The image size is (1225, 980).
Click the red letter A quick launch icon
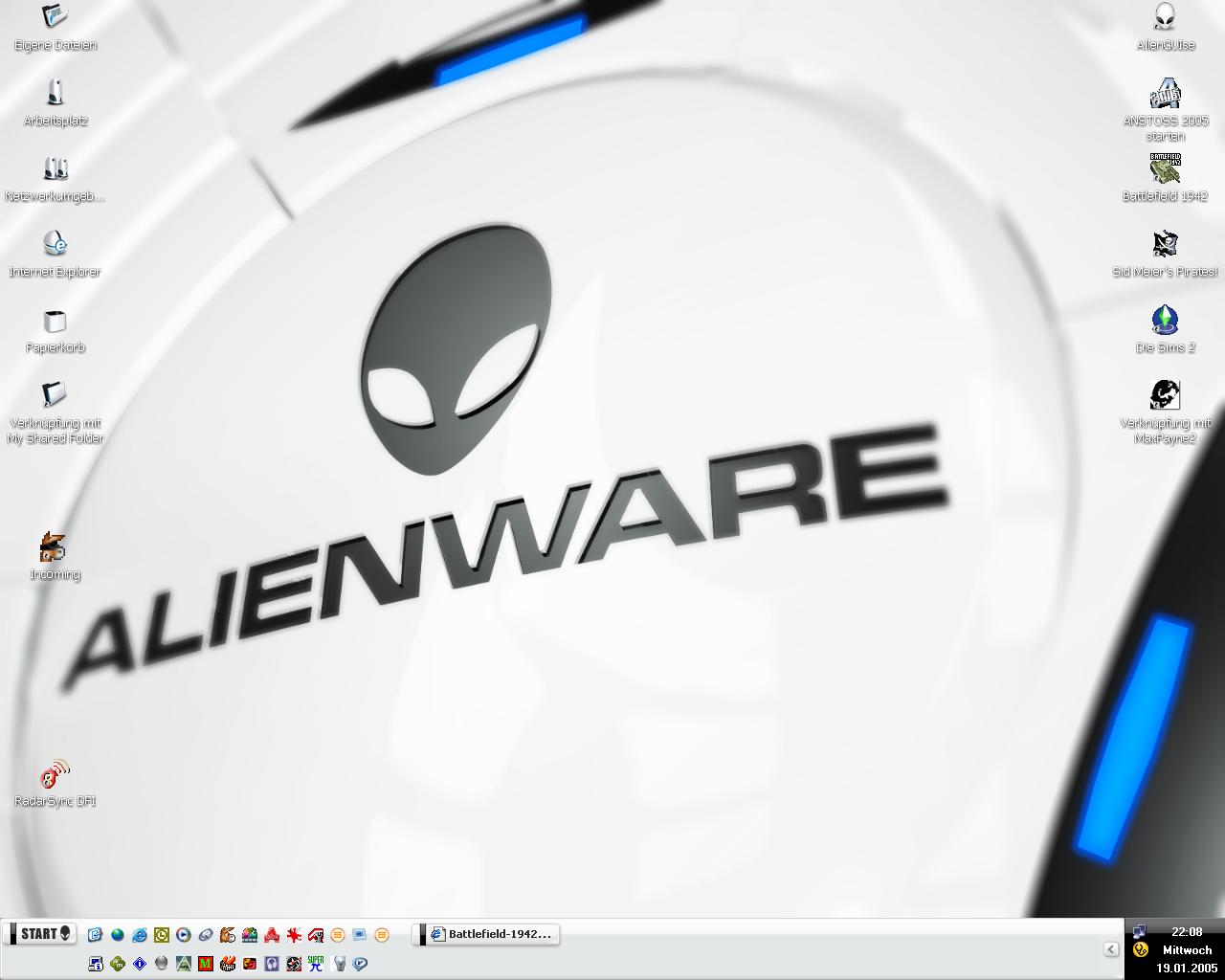tap(272, 934)
